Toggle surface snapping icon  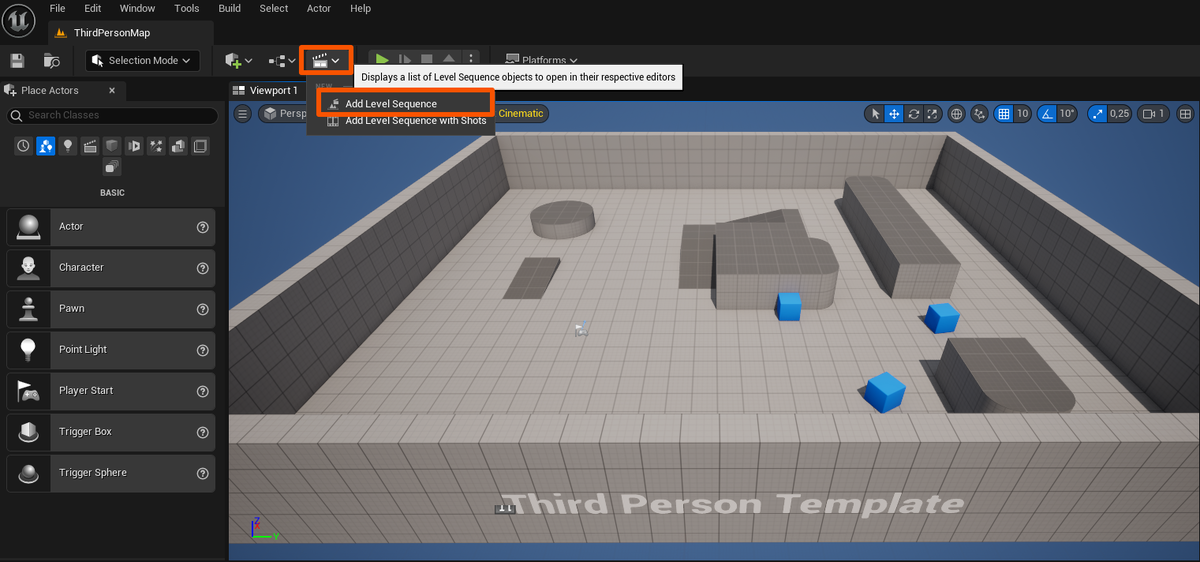click(980, 114)
